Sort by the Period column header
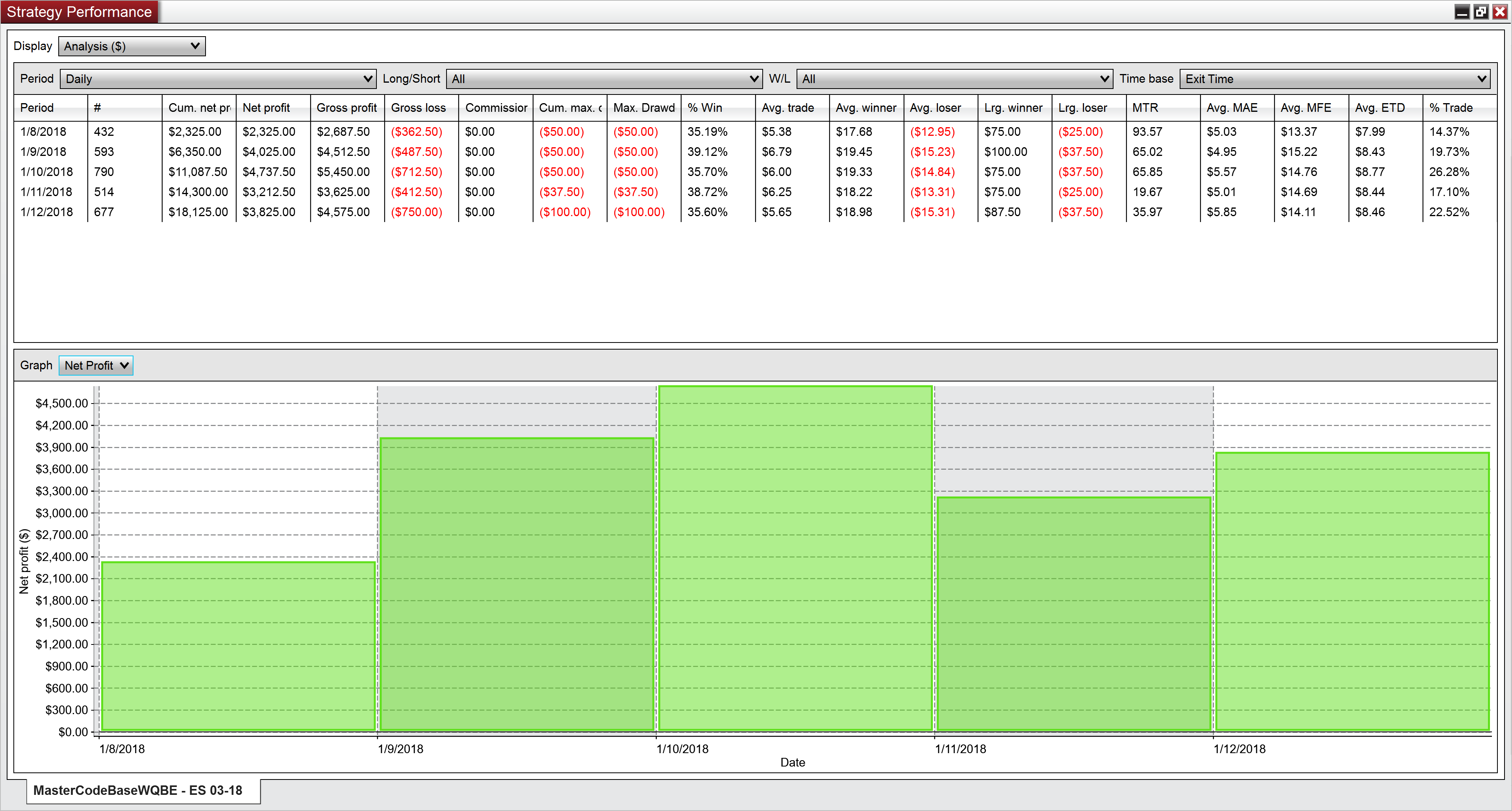 50,108
